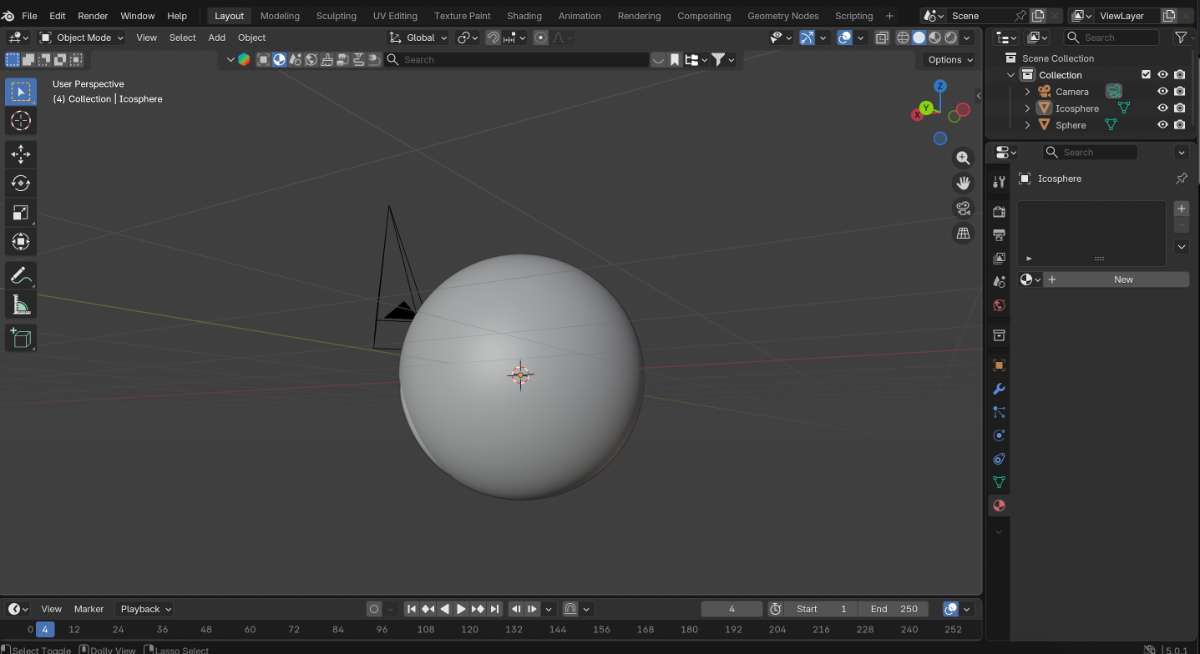The image size is (1200, 654).
Task: Expand the Sphere item in outliner
Action: point(1027,125)
